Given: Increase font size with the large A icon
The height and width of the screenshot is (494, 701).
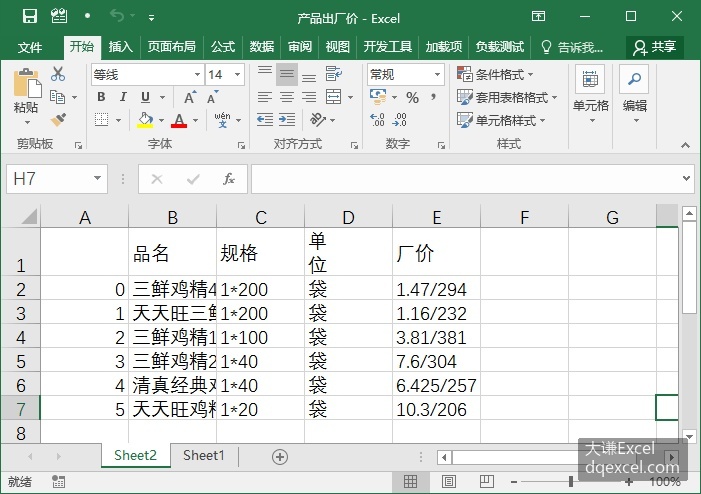Looking at the screenshot, I should 190,97.
